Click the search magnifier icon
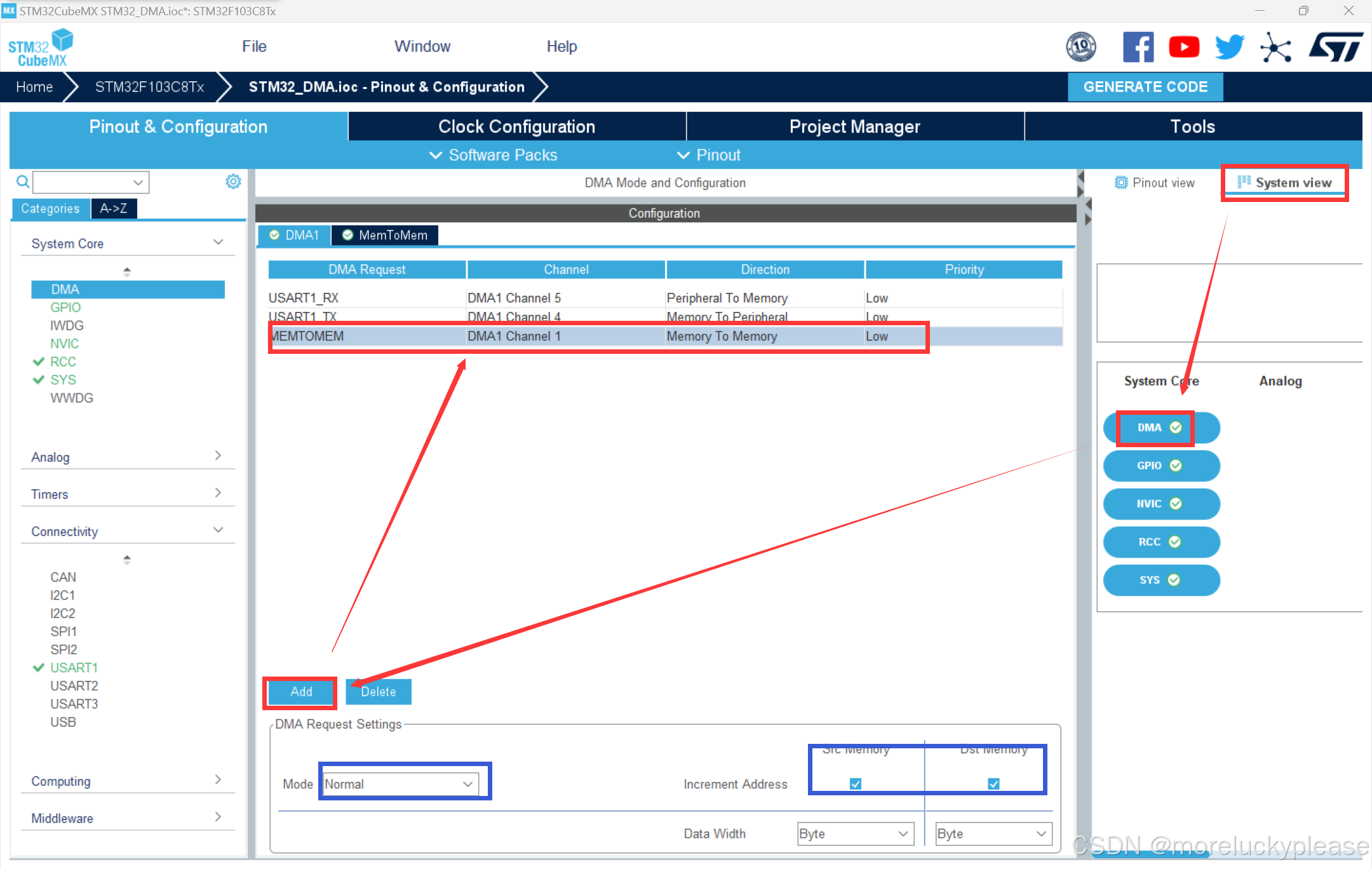Screen dimensions: 1372x869 23,182
